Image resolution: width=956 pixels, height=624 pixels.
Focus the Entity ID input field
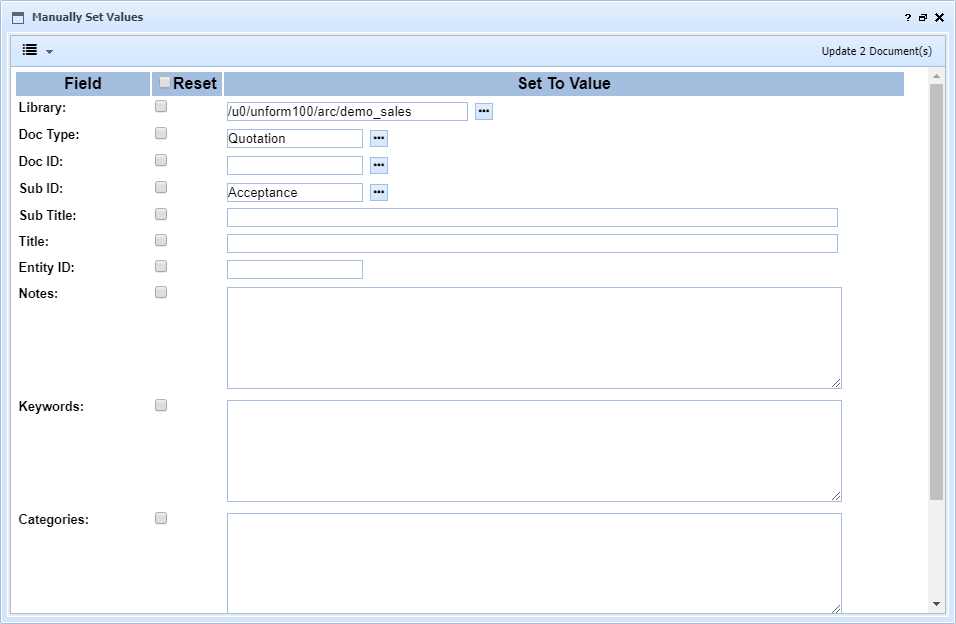[295, 269]
